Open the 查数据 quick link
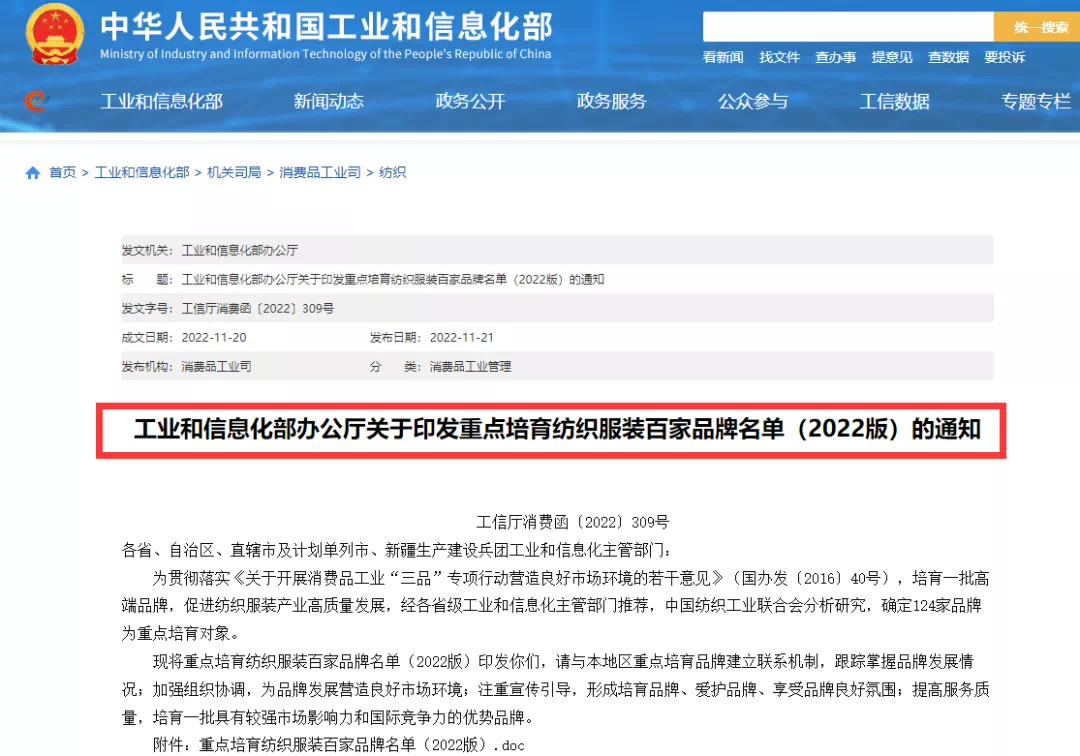 [x=948, y=57]
